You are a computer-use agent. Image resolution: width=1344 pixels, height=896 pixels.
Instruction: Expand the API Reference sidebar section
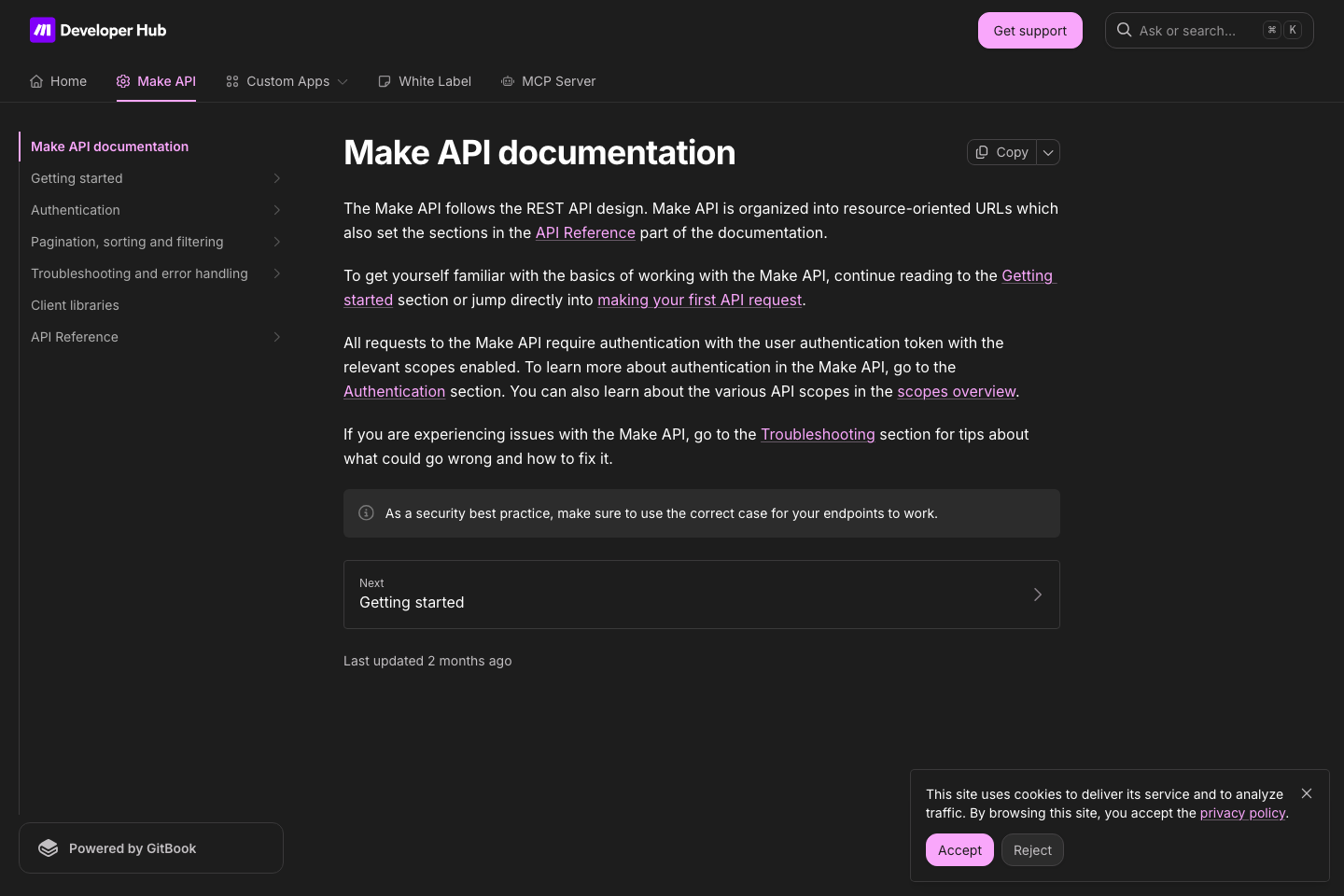coord(276,337)
